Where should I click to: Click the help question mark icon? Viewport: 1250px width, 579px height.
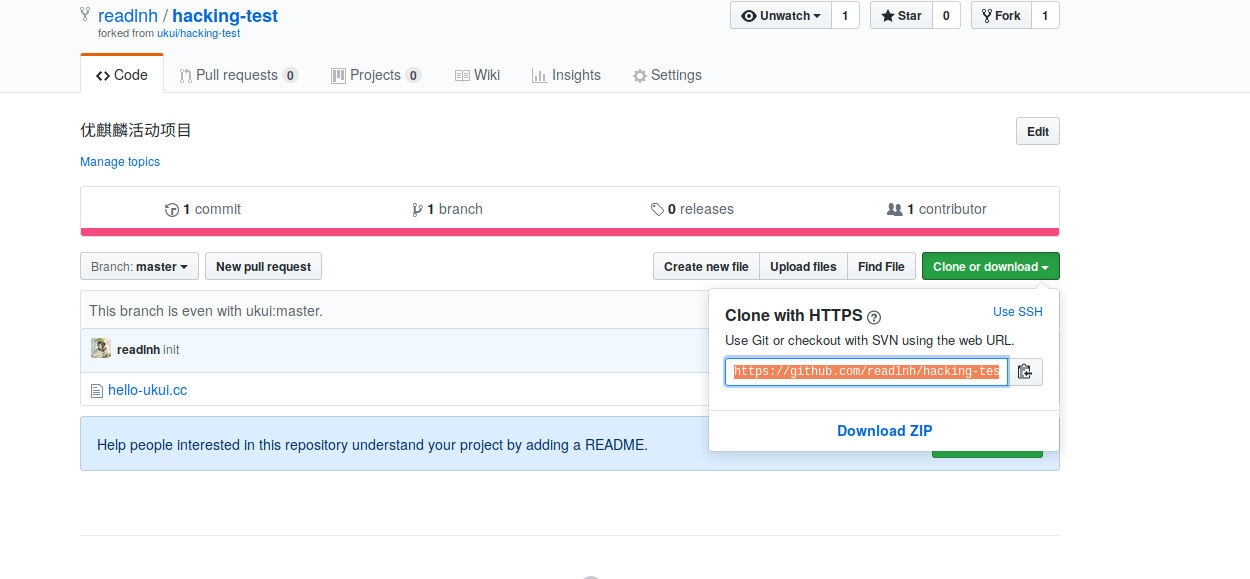[x=874, y=317]
